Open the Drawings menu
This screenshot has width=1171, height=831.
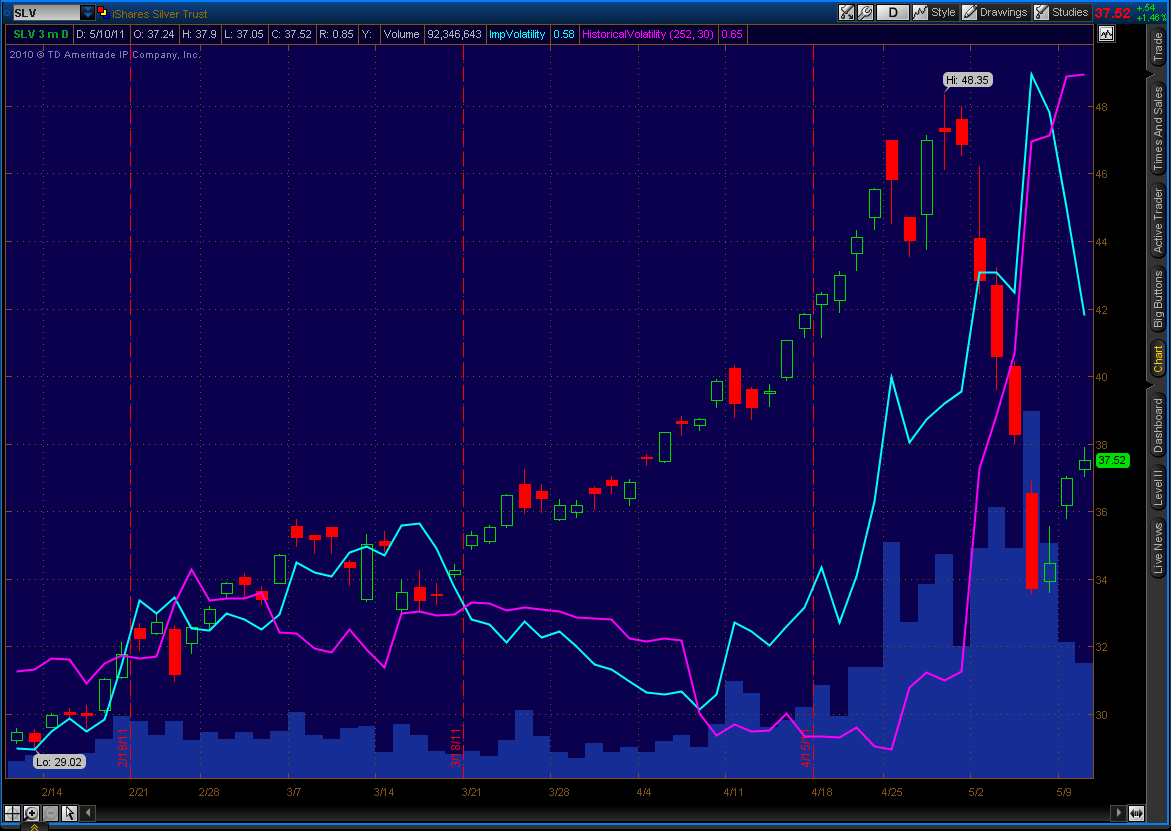[x=995, y=12]
